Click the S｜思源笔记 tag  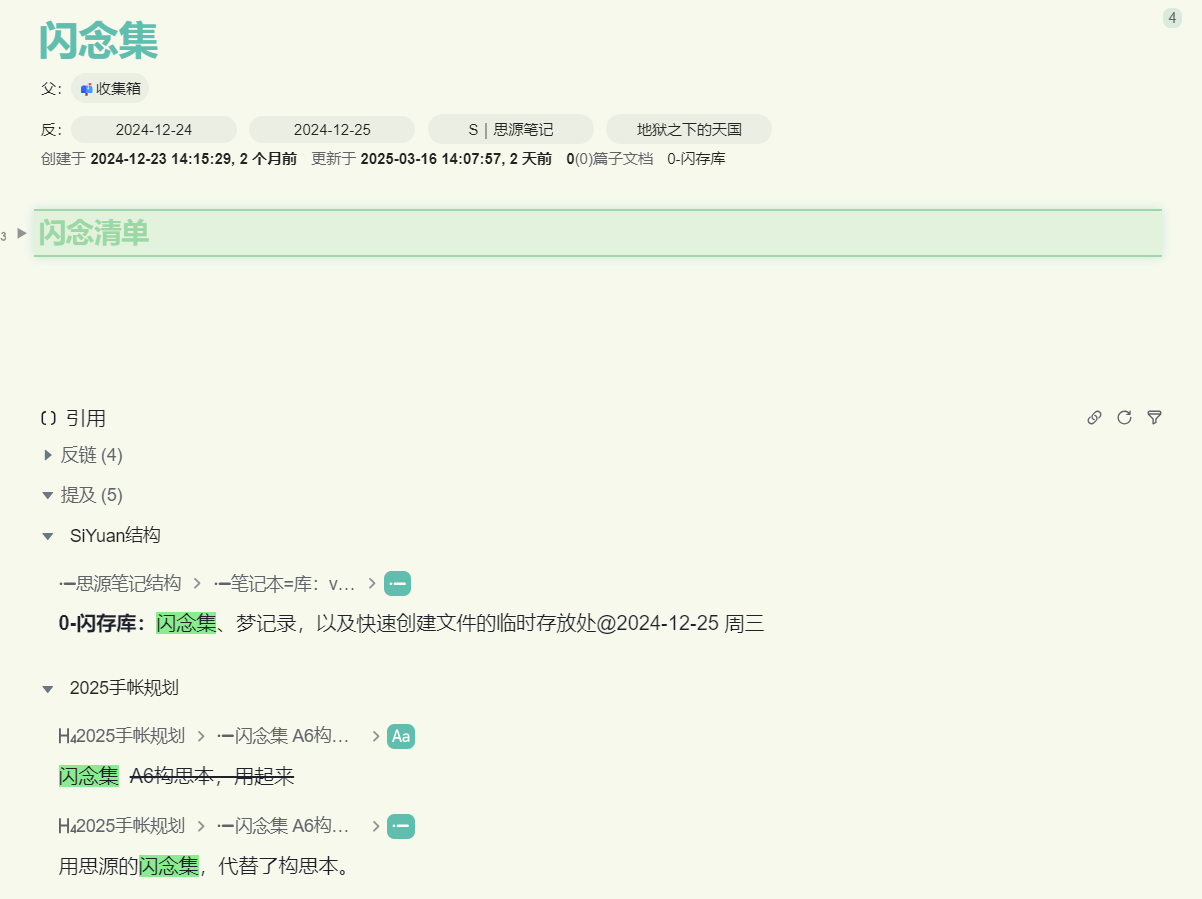(510, 128)
